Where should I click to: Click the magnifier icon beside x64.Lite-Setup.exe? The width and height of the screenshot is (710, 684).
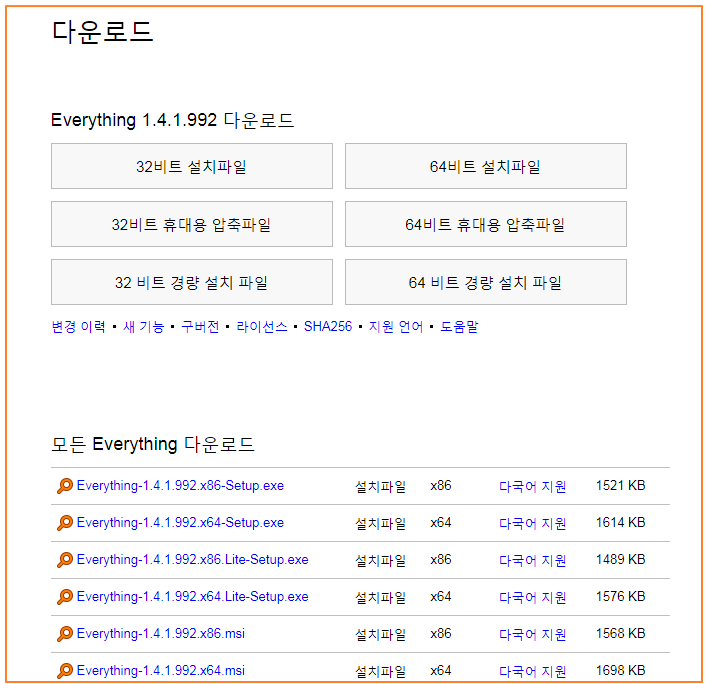[65, 597]
